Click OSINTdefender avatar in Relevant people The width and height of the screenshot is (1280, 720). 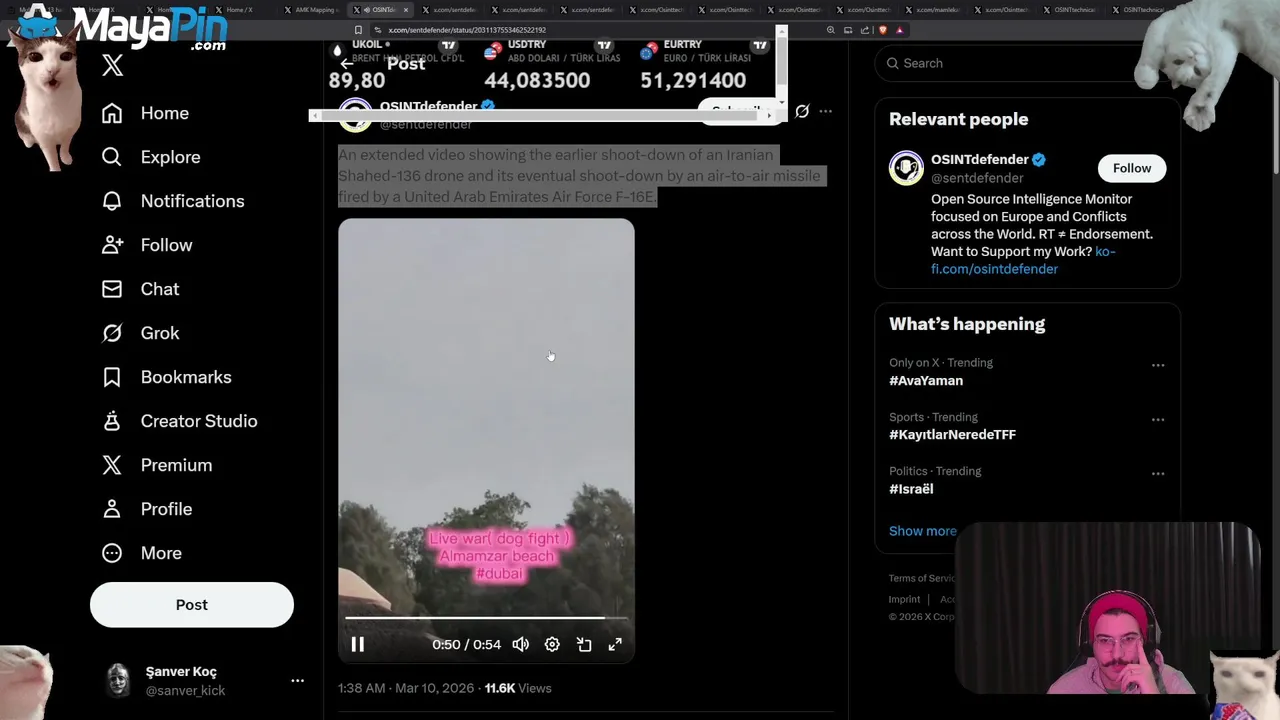(906, 168)
